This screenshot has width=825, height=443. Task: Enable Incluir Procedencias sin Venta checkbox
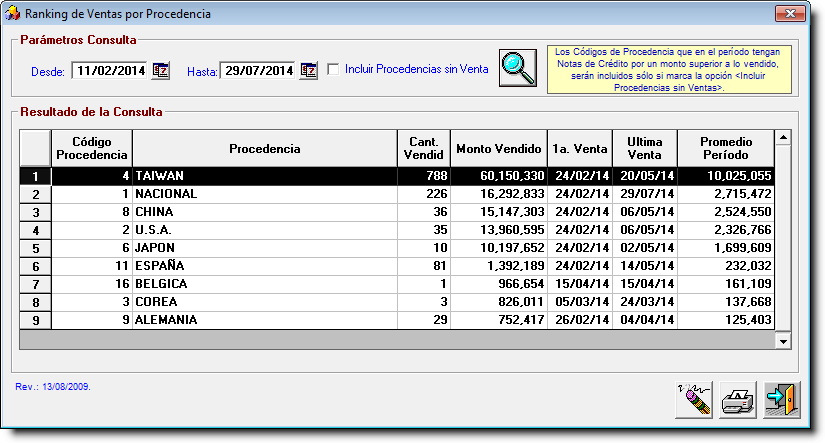click(333, 69)
